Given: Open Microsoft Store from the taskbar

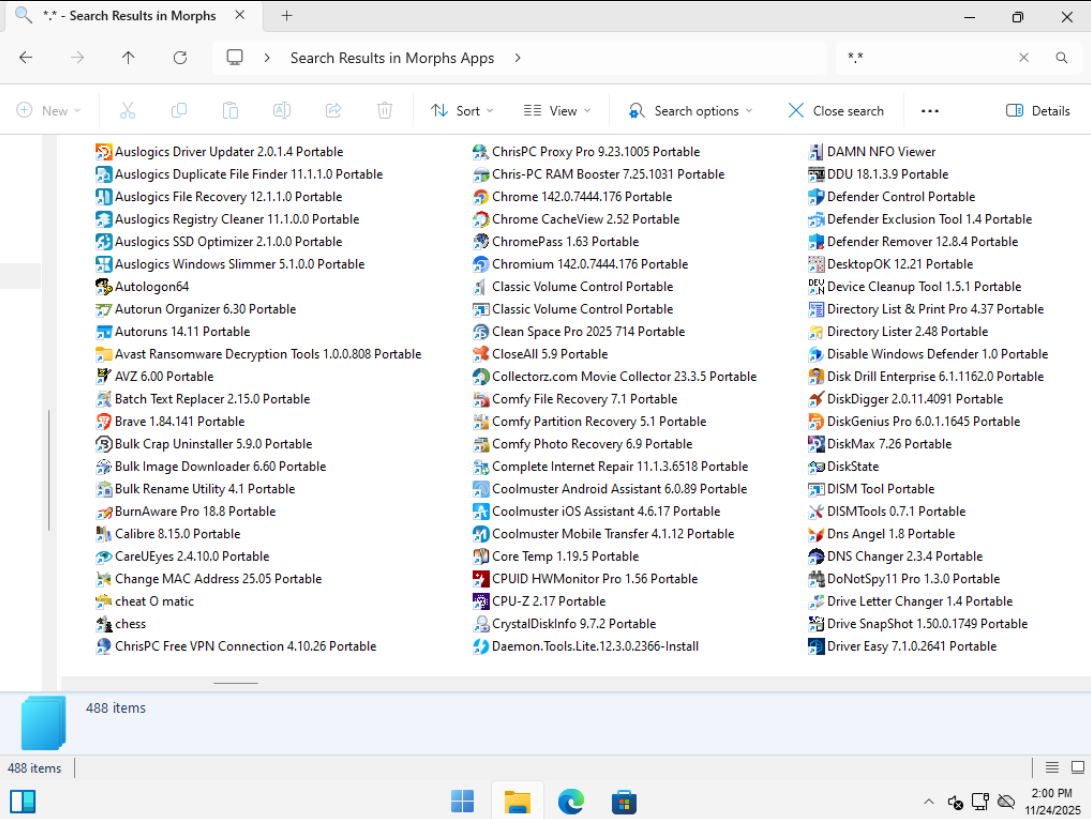Looking at the screenshot, I should 624,801.
